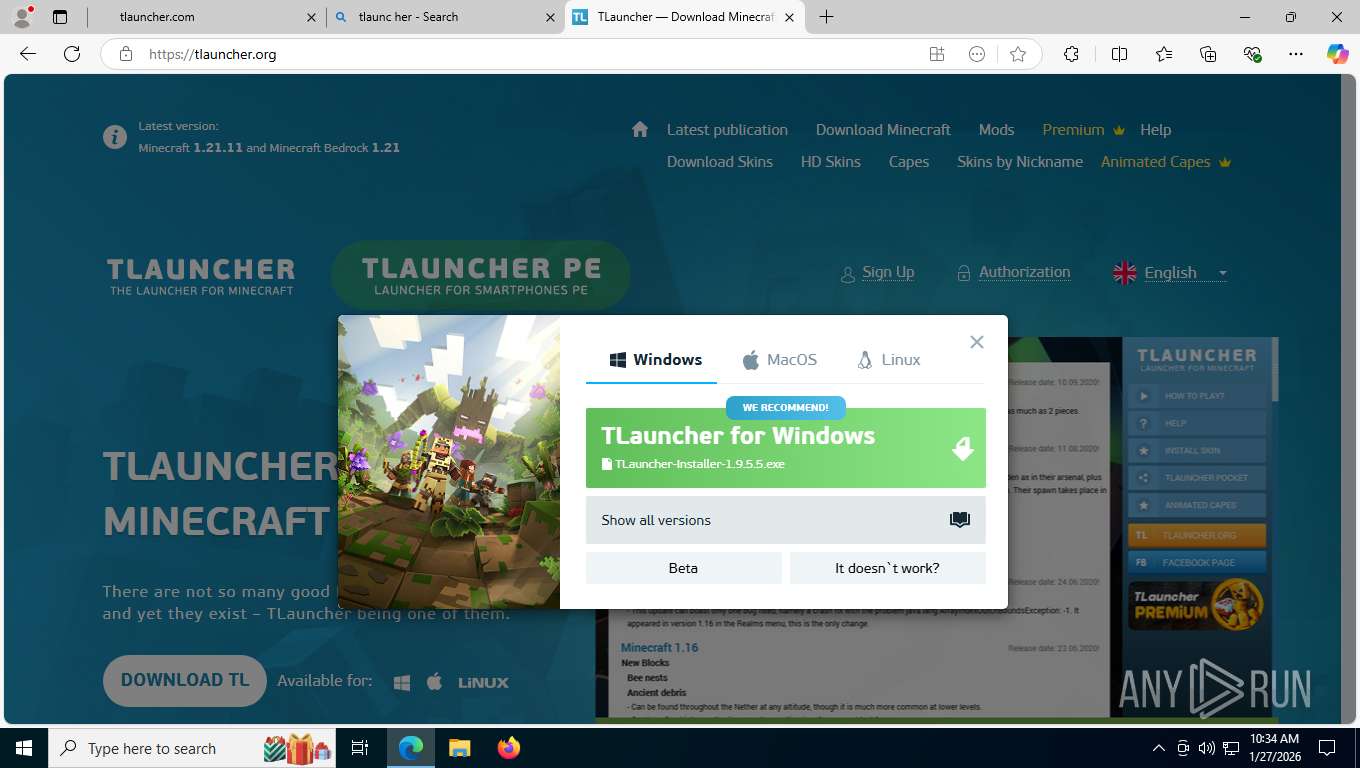This screenshot has height=768, width=1360.
Task: Open Task View on the taskbar
Action: (x=360, y=748)
